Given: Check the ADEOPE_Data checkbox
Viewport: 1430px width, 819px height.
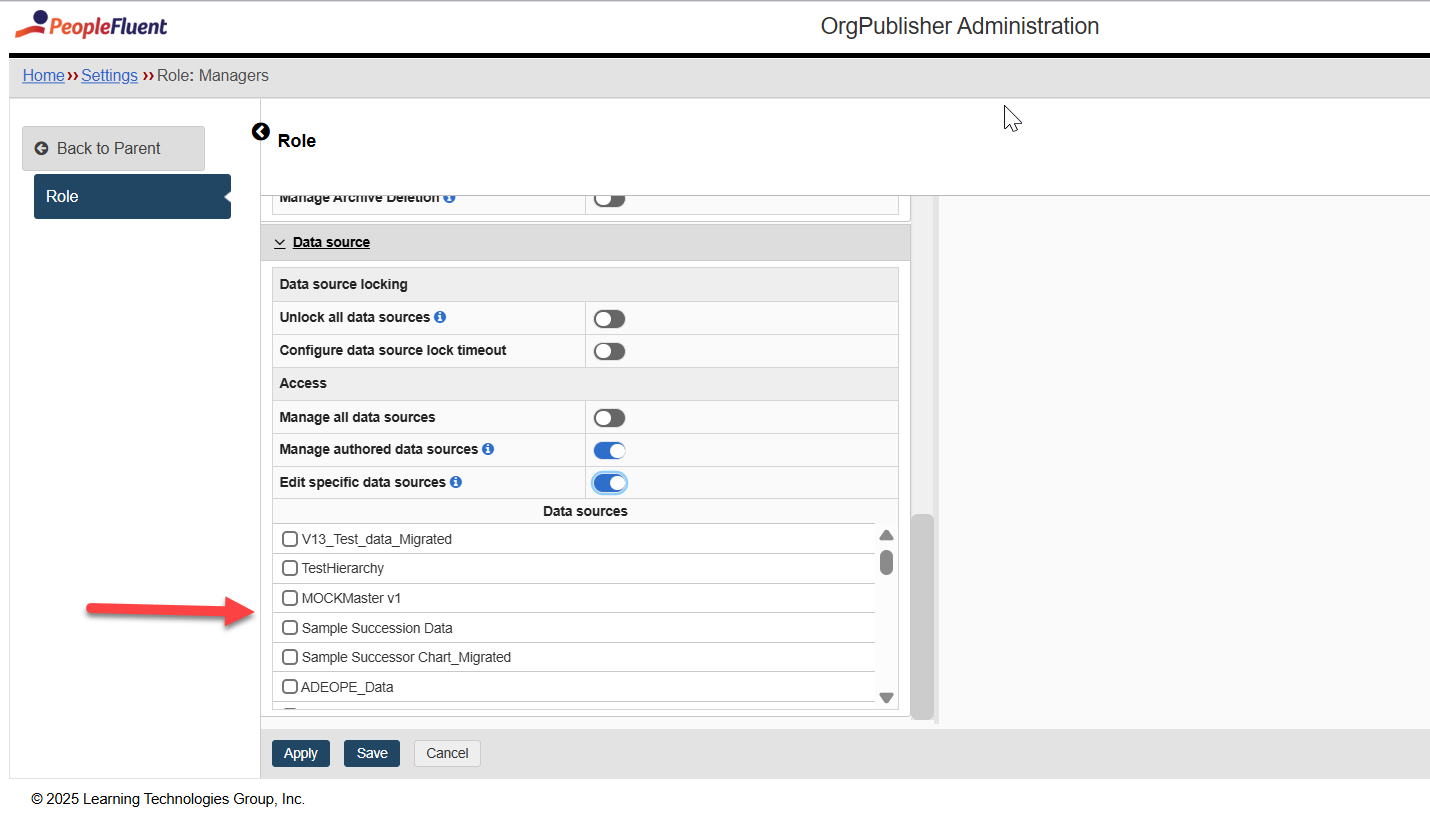Looking at the screenshot, I should point(290,687).
